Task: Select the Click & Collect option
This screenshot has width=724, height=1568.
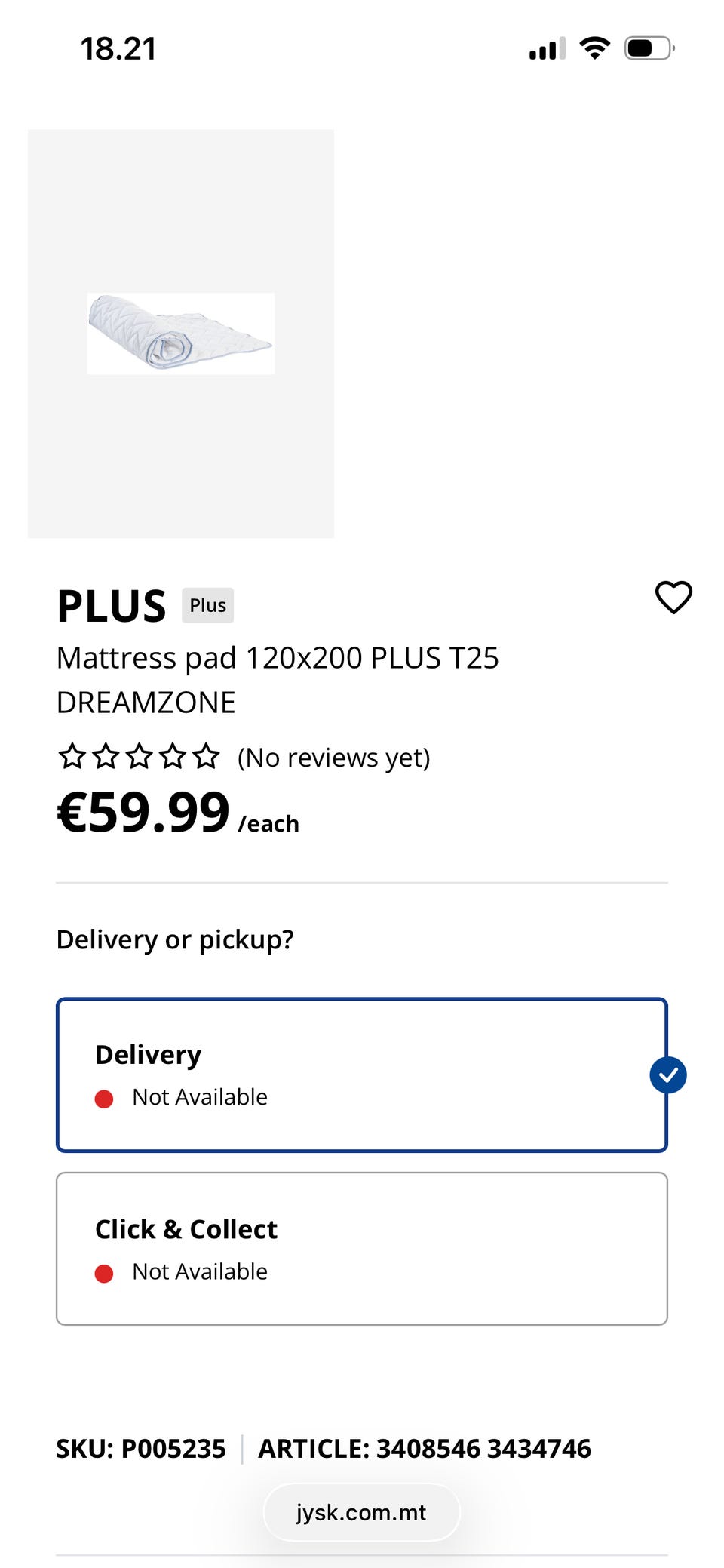Action: click(361, 1249)
